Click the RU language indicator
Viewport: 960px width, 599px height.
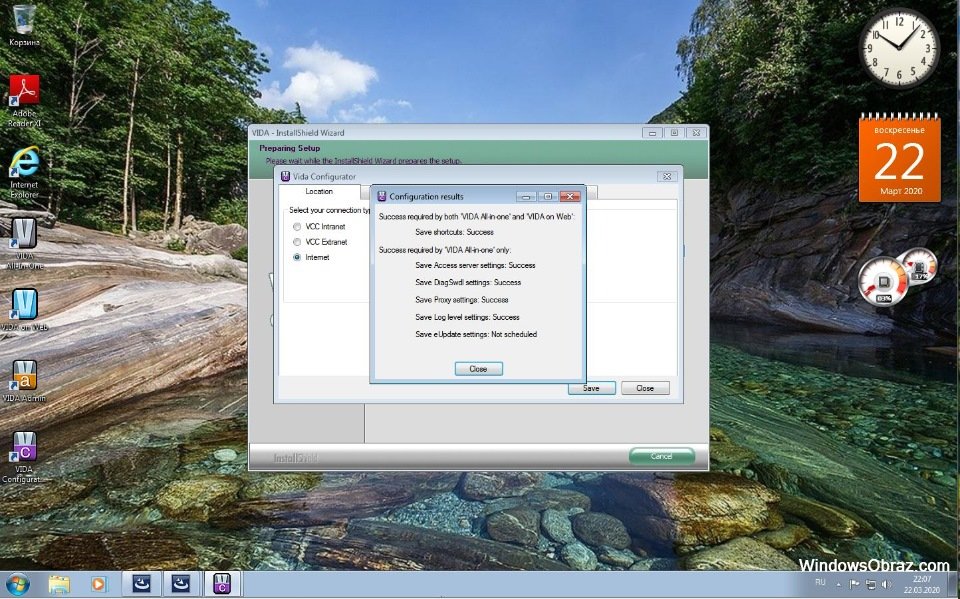point(820,582)
